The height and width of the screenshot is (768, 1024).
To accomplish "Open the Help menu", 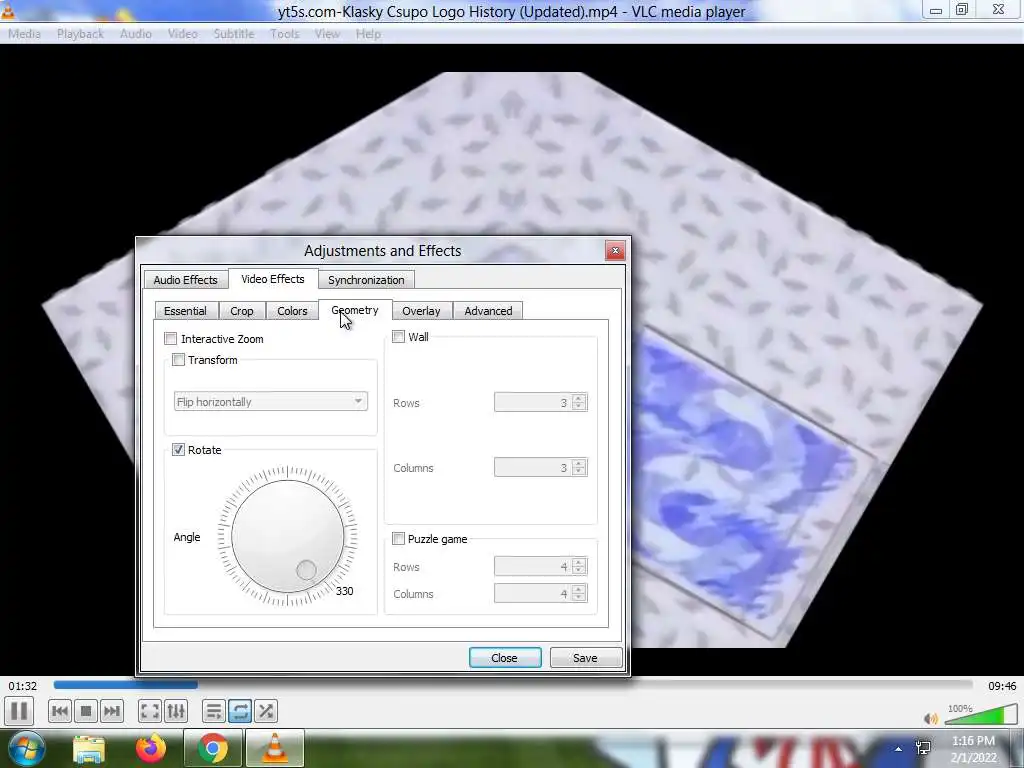I will (x=368, y=34).
